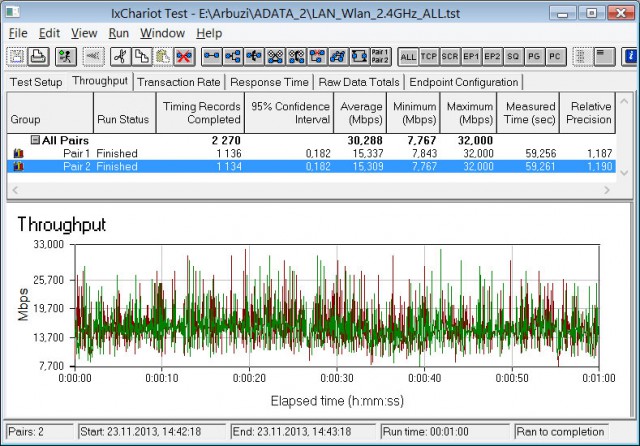This screenshot has width=640, height=446.
Task: Open the Edit menu
Action: 49,33
